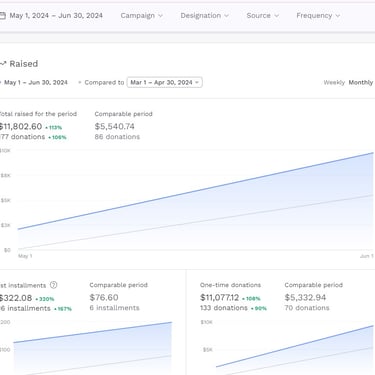Switch chart view to Monthly
375x375 pixels.
coord(361,82)
